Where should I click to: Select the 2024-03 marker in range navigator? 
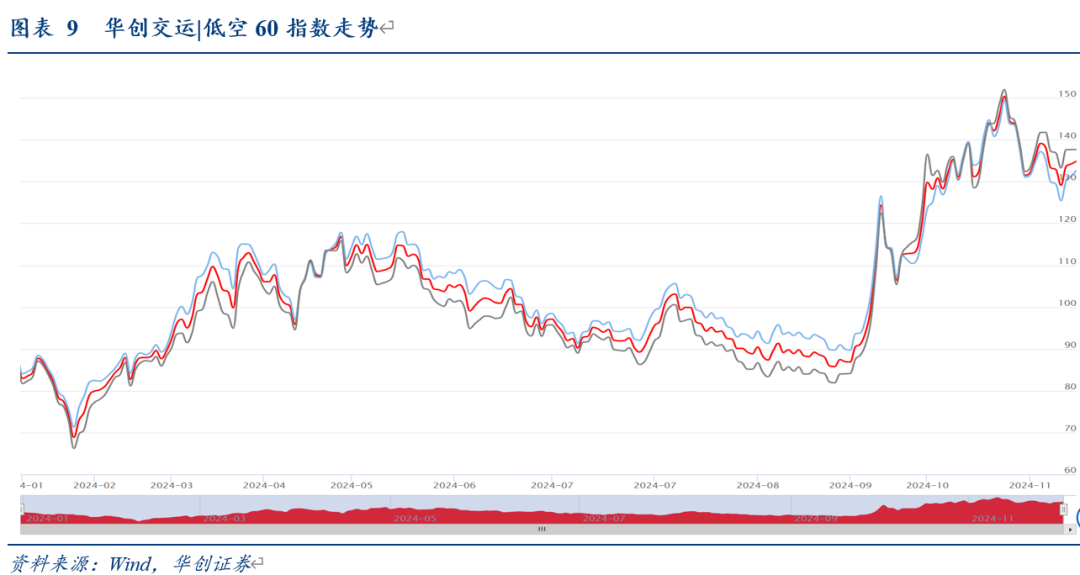click(224, 518)
